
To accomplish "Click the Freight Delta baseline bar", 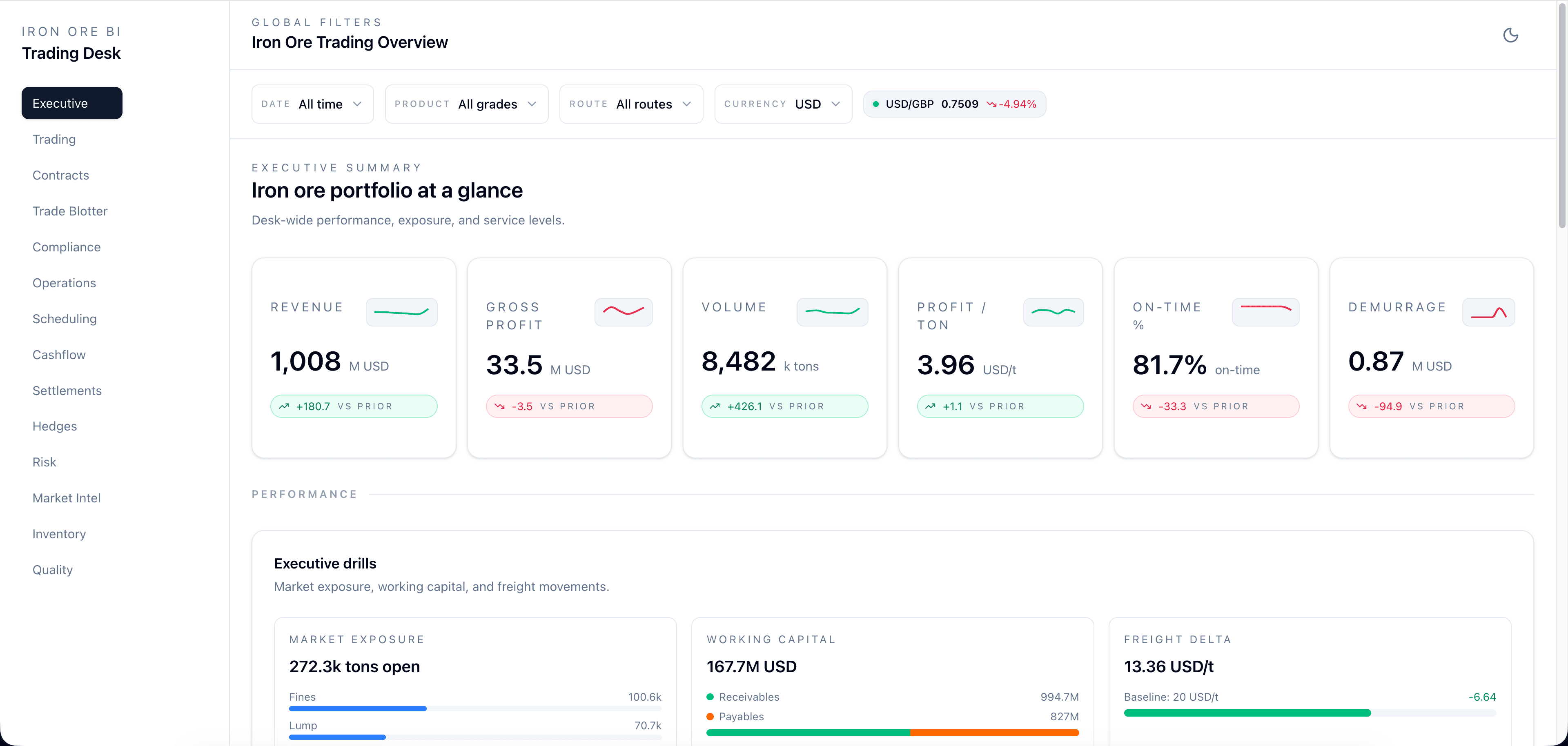I will coord(1309,713).
